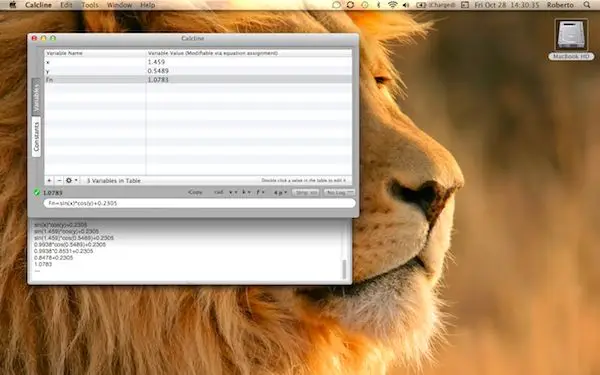Click the chat bubble menu bar icon
This screenshot has height=375, width=600.
(x=336, y=5)
